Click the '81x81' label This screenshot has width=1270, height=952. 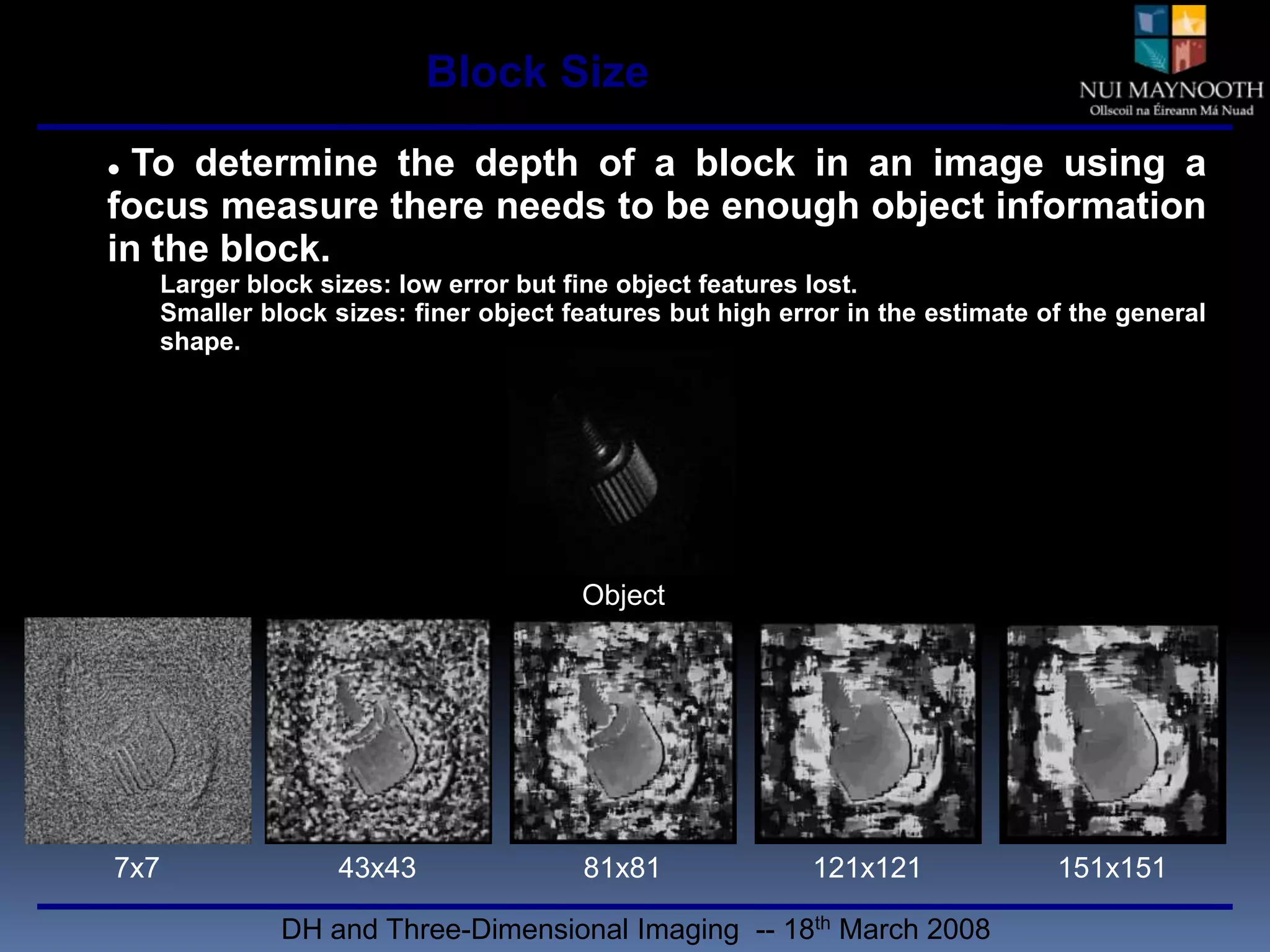622,868
